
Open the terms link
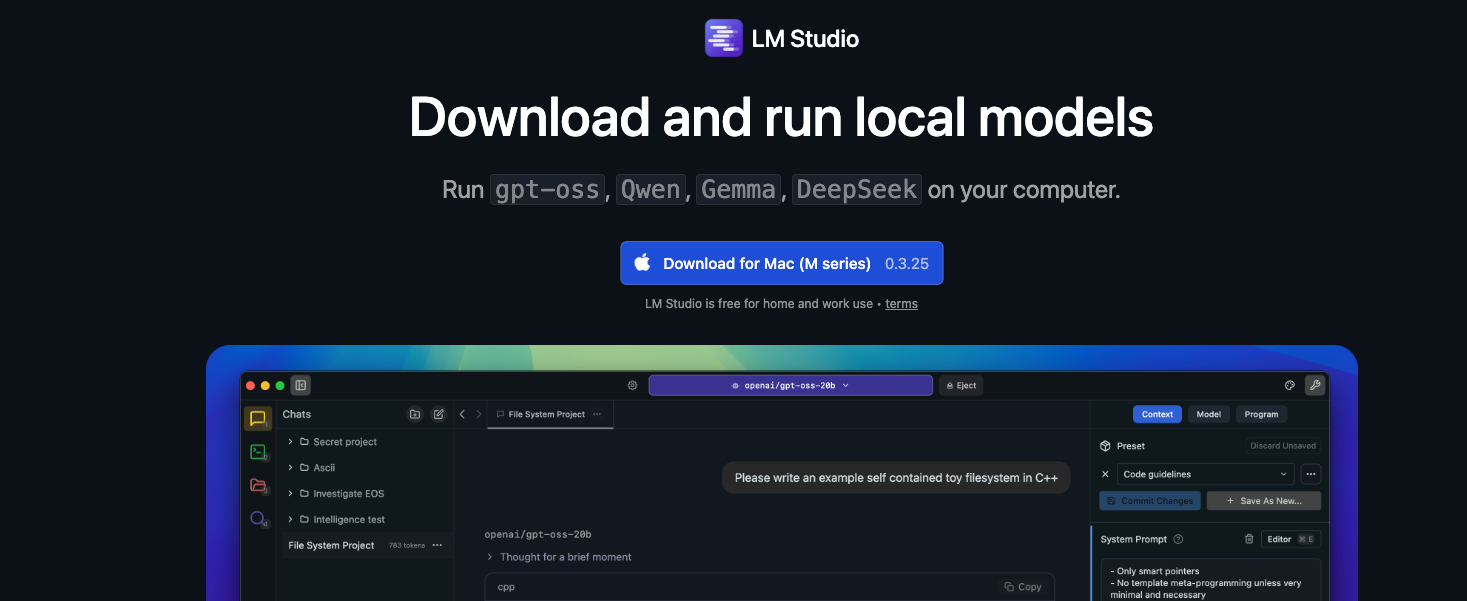point(901,304)
